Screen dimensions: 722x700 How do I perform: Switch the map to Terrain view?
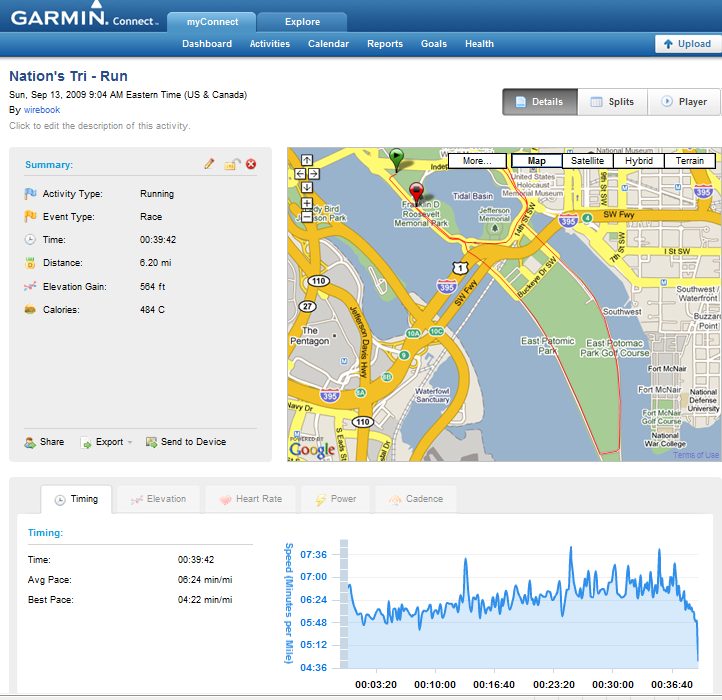[690, 161]
